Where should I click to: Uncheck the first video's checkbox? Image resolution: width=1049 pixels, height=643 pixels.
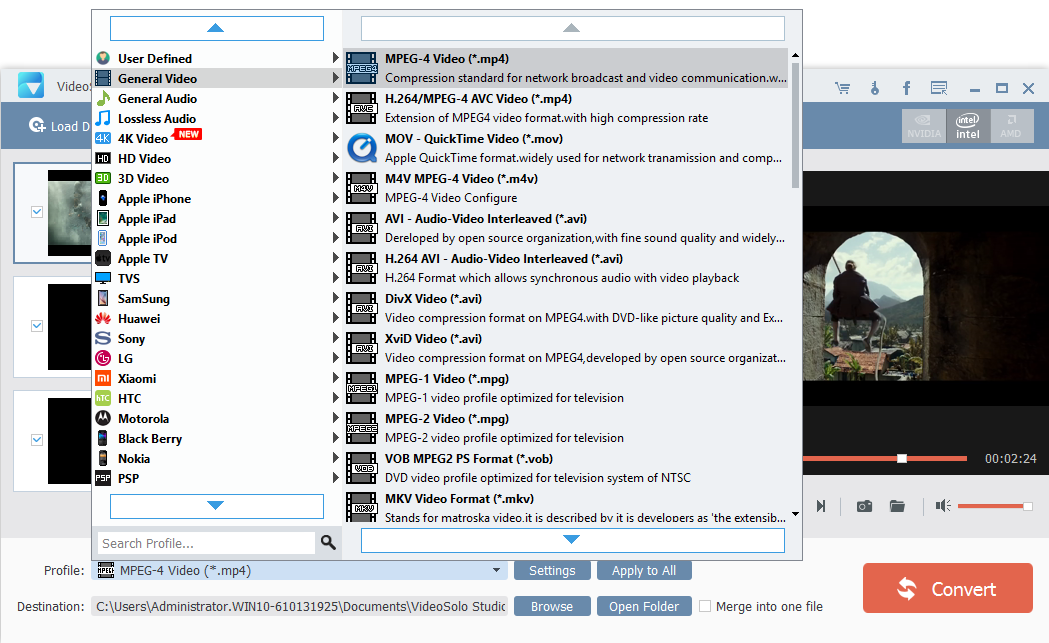tap(37, 212)
